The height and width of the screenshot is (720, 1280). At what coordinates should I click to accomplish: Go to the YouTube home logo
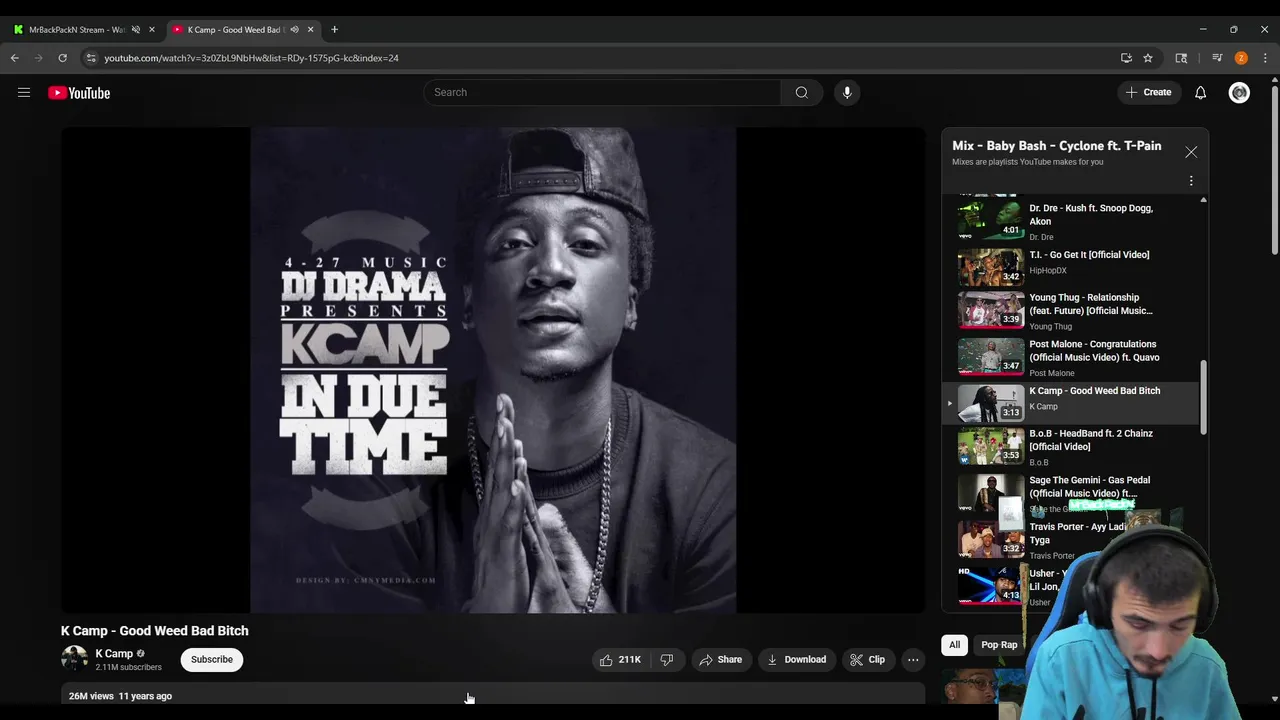click(x=79, y=93)
